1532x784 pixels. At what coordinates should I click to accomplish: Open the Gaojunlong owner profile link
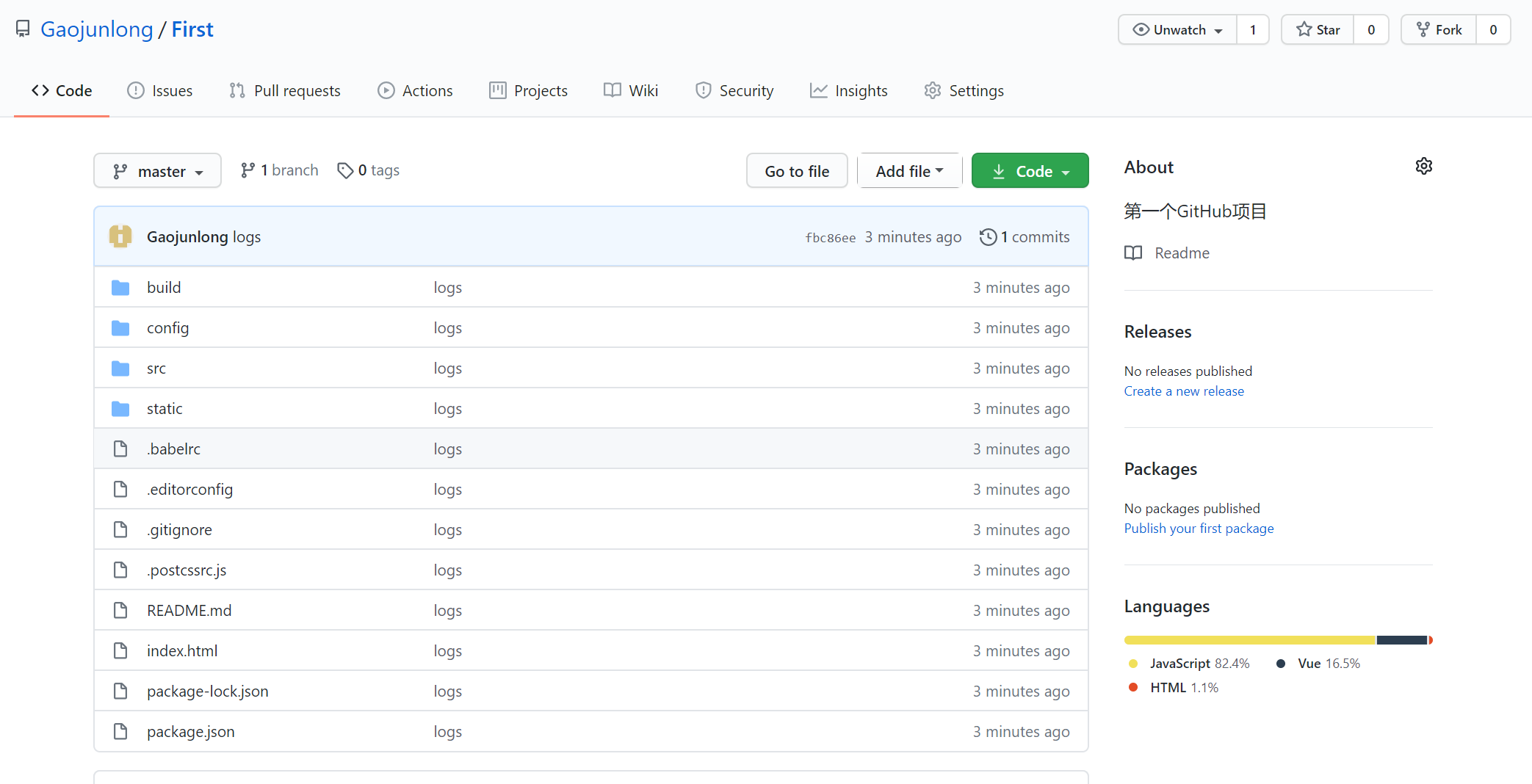click(96, 29)
